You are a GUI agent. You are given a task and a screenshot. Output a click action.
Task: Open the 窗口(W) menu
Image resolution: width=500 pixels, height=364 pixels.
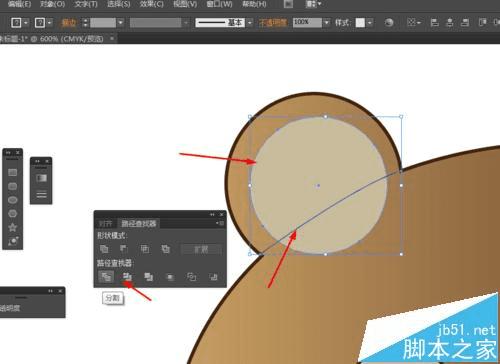[x=219, y=4]
